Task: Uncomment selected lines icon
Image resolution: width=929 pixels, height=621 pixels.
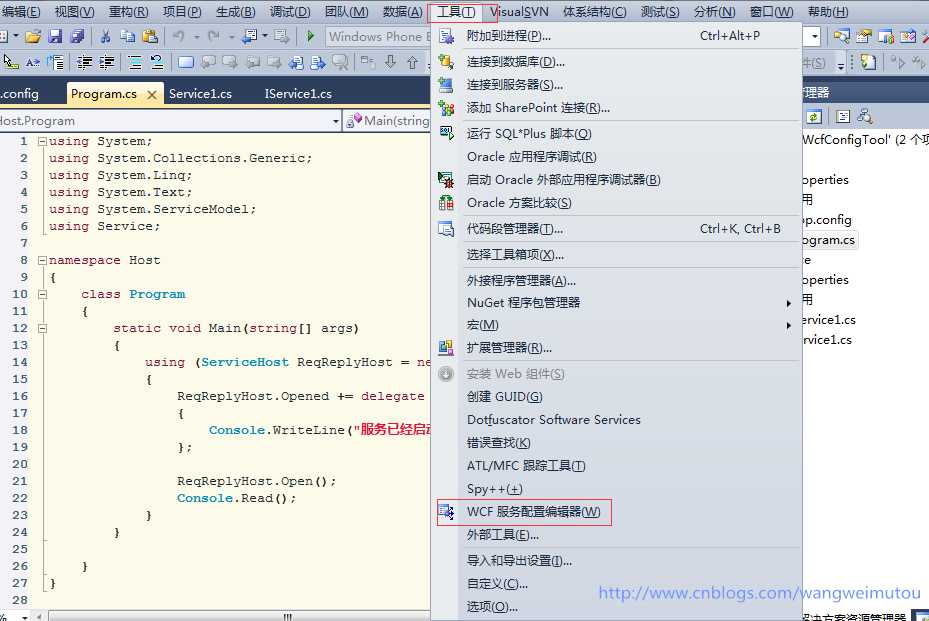Action: [x=157, y=62]
